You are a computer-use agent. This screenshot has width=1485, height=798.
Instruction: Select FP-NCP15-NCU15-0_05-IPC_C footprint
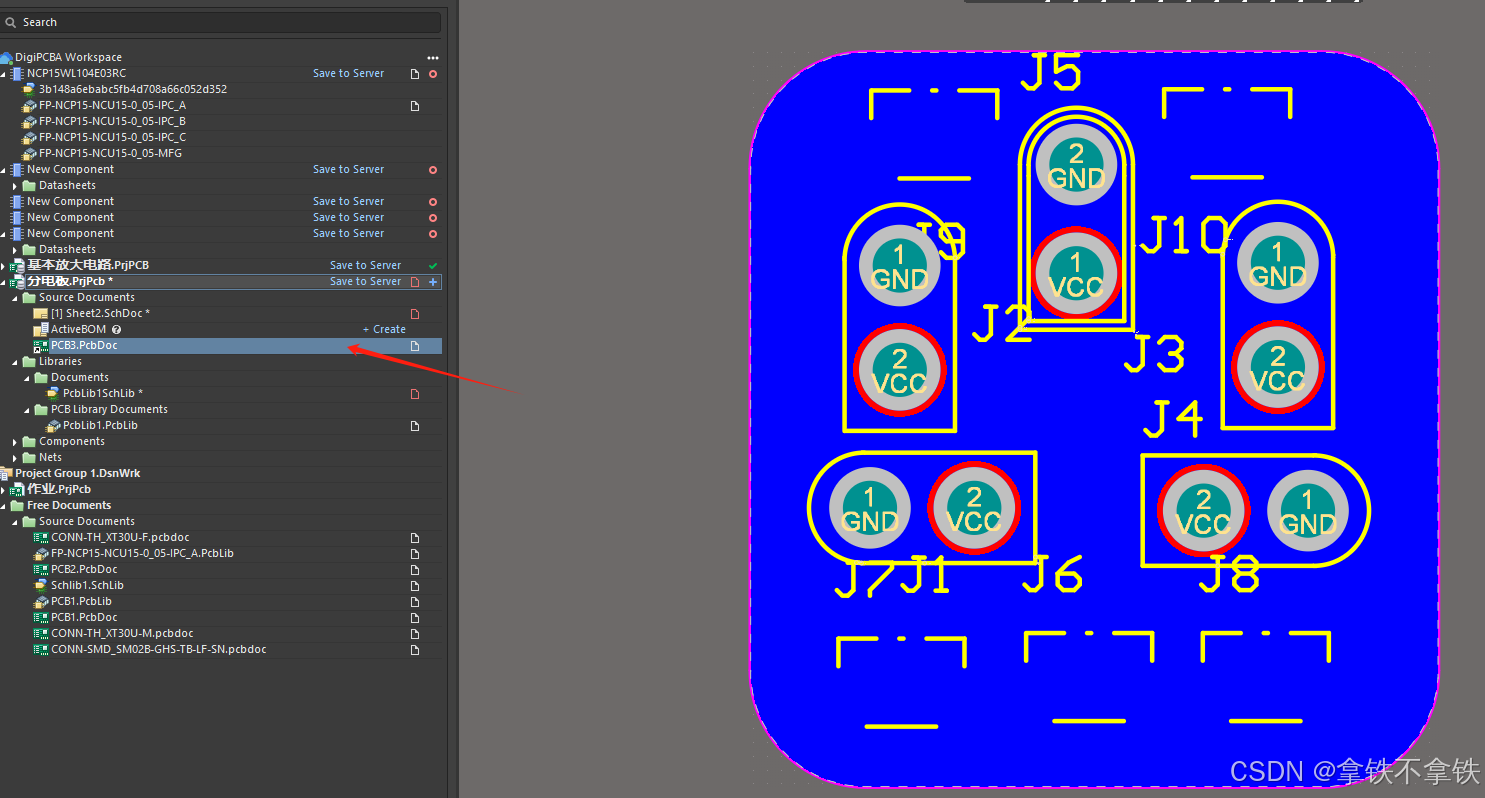[112, 138]
